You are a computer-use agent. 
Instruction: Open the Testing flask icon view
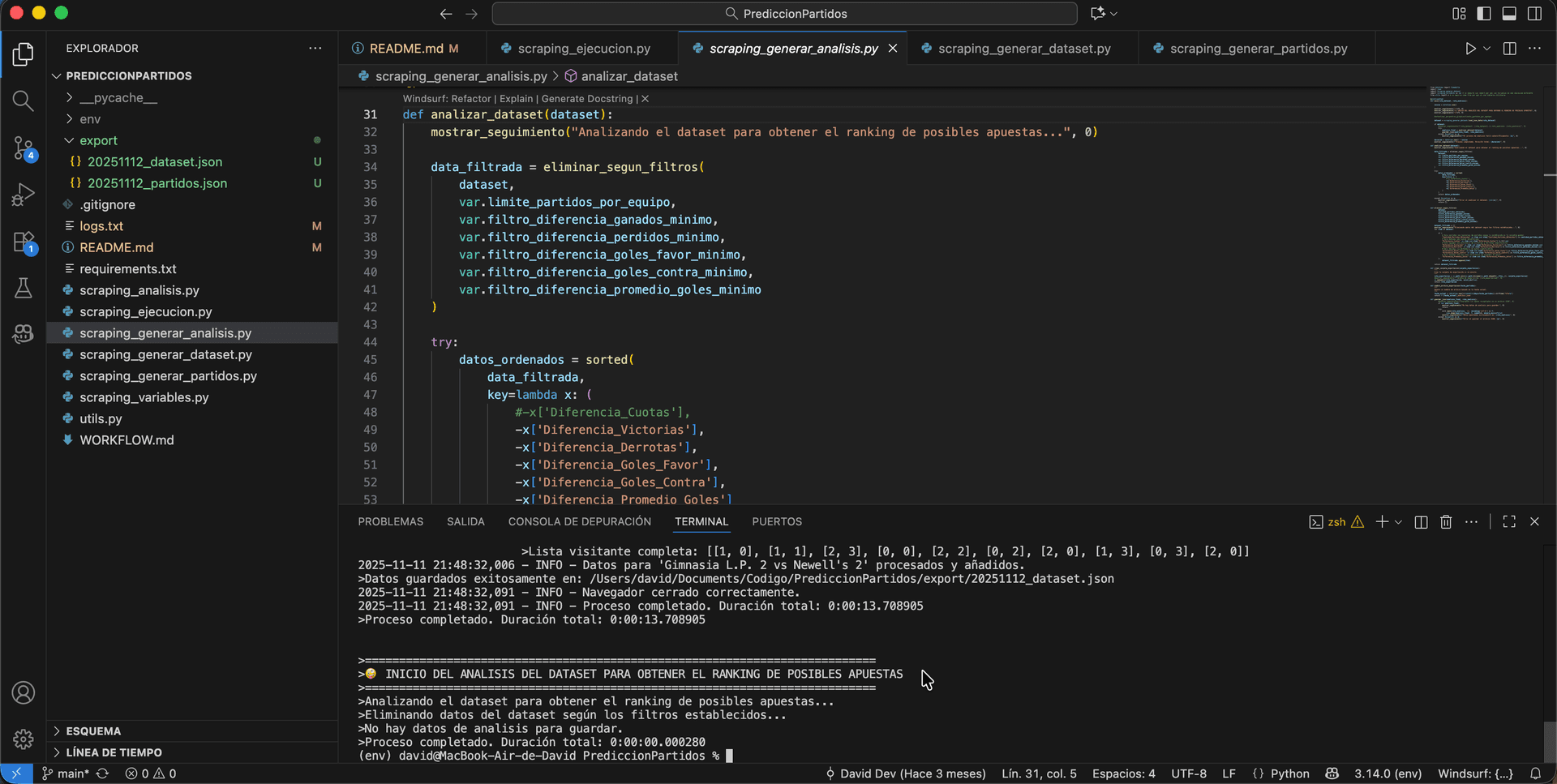pos(23,289)
